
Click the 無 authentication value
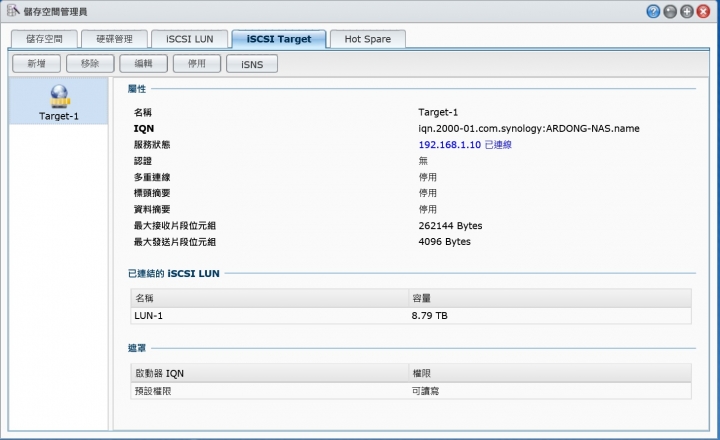tap(423, 161)
